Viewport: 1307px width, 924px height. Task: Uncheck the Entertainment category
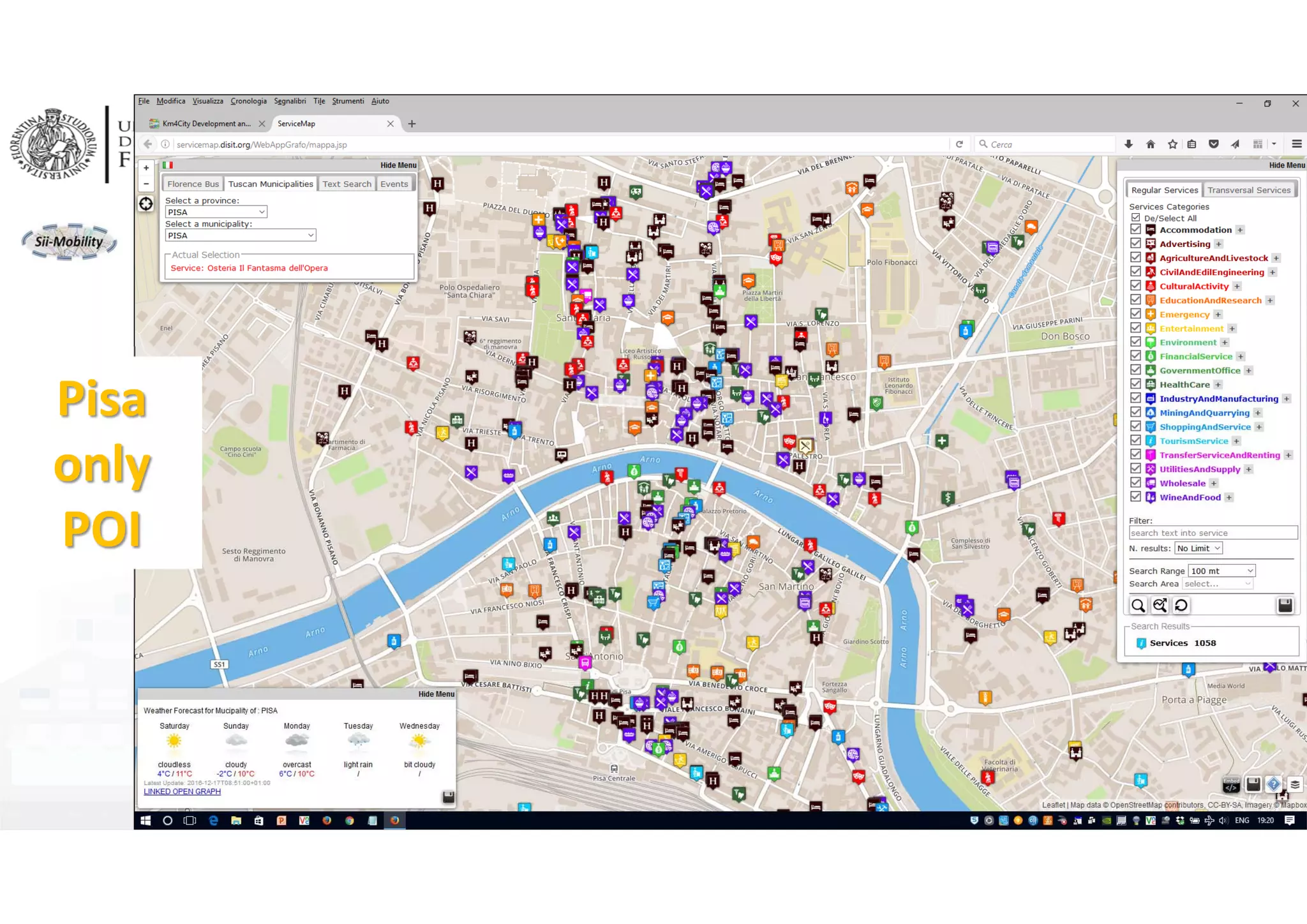(1135, 327)
